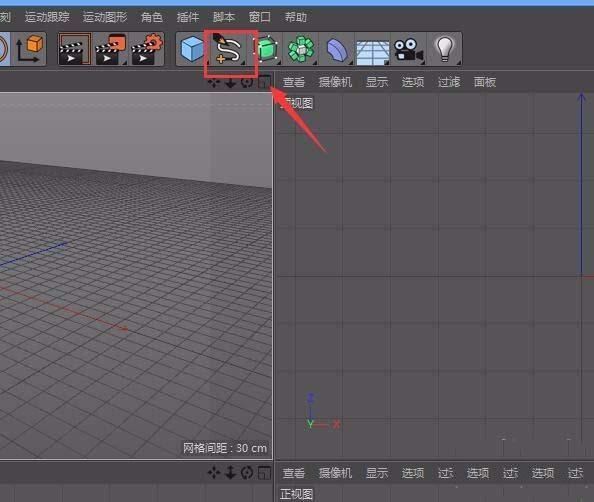594x502 pixels.
Task: Click lower-left view's zoom camera icon
Action: click(231, 472)
